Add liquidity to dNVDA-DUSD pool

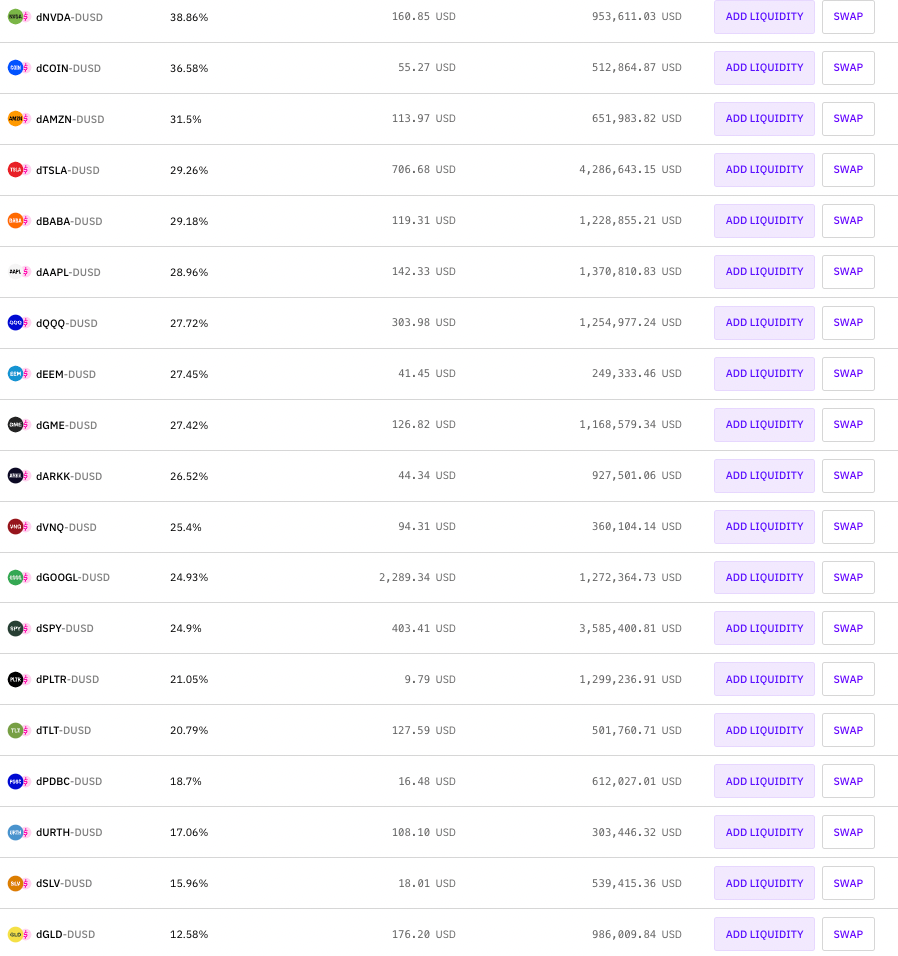click(764, 17)
